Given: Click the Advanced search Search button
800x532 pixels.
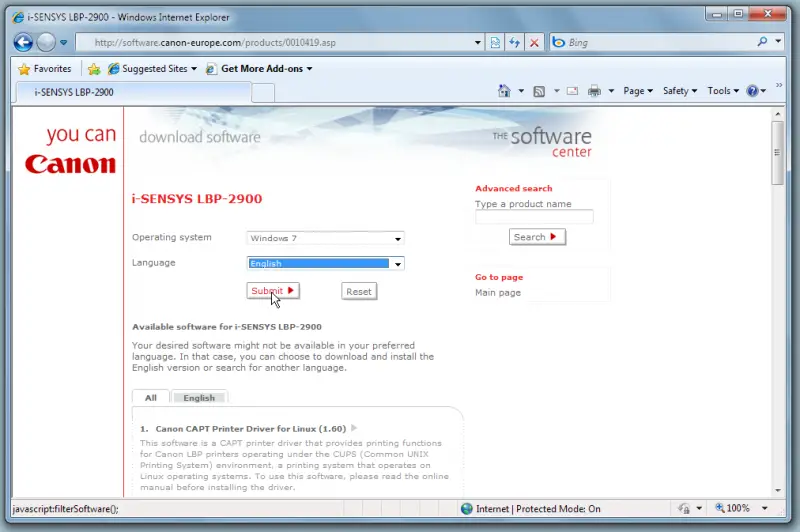Looking at the screenshot, I should click(x=537, y=237).
